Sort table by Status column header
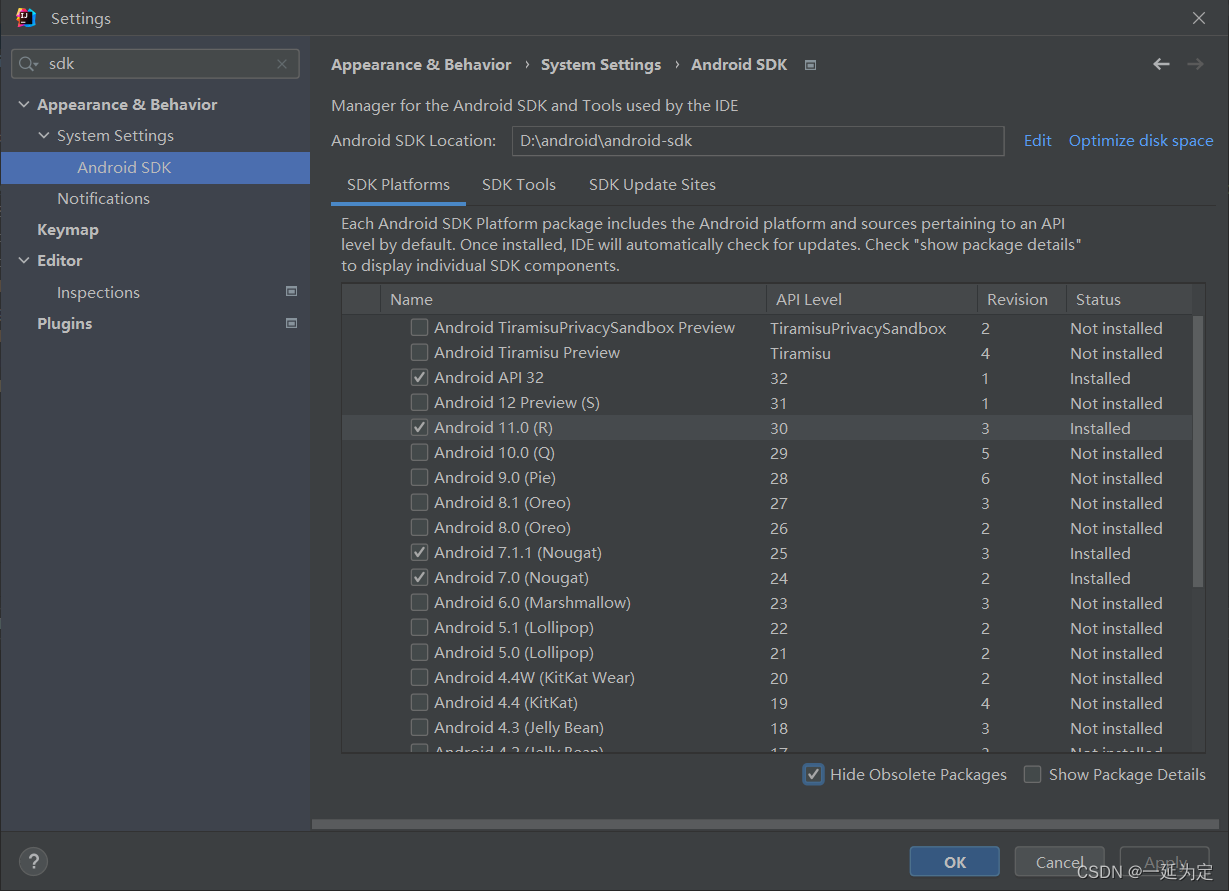Viewport: 1229px width, 891px height. coord(1129,299)
